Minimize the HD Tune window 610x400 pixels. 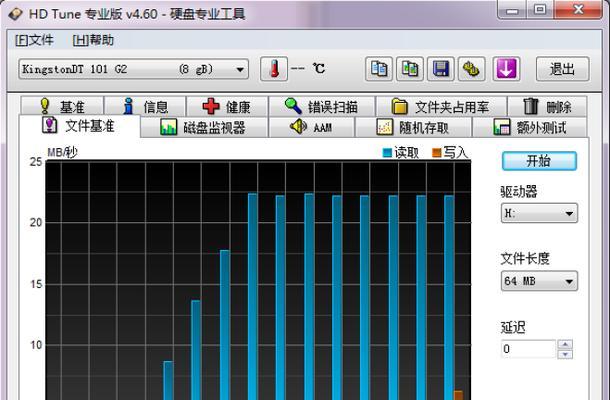[x=512, y=9]
